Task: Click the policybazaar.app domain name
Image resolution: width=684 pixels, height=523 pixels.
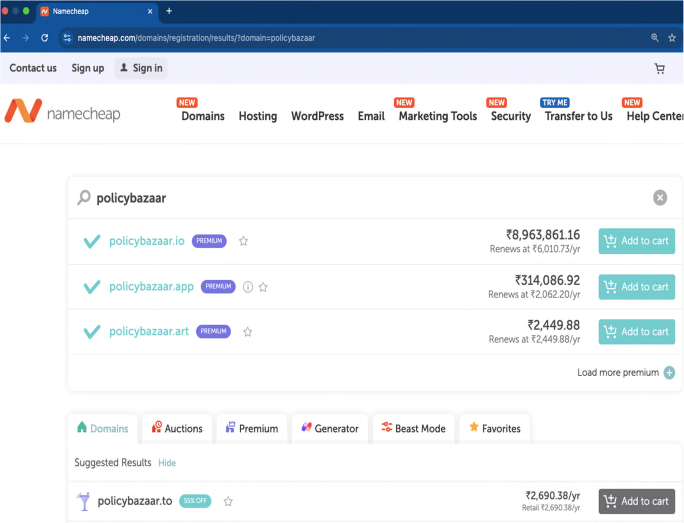Action: (151, 287)
